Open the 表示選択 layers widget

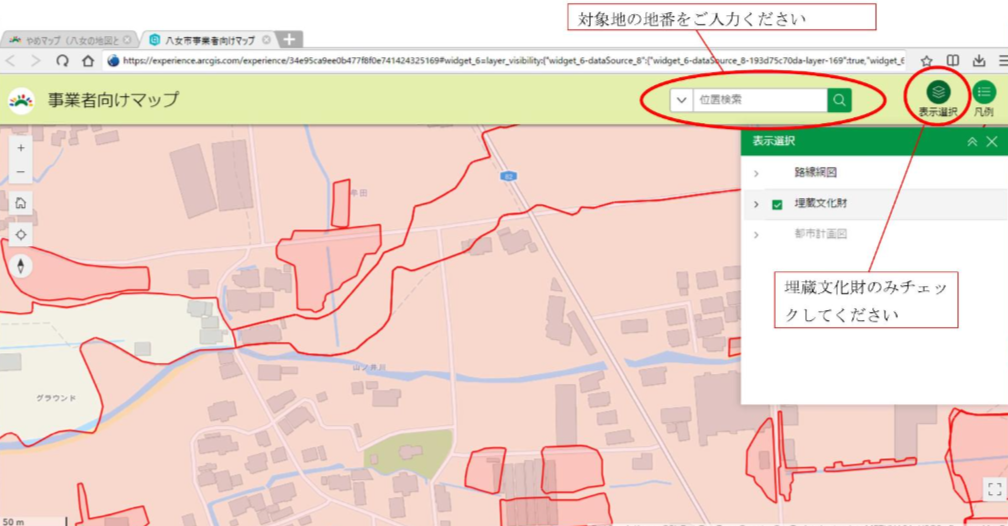(x=937, y=94)
